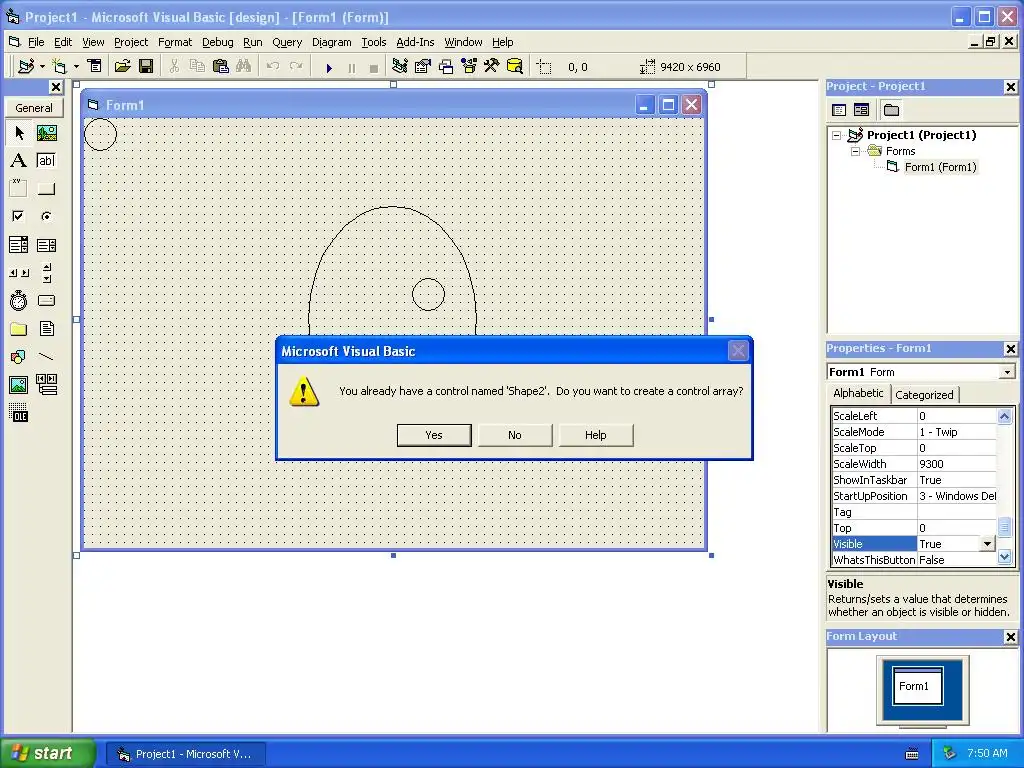
Task: Open Object Browser from toolbar
Action: click(x=469, y=67)
